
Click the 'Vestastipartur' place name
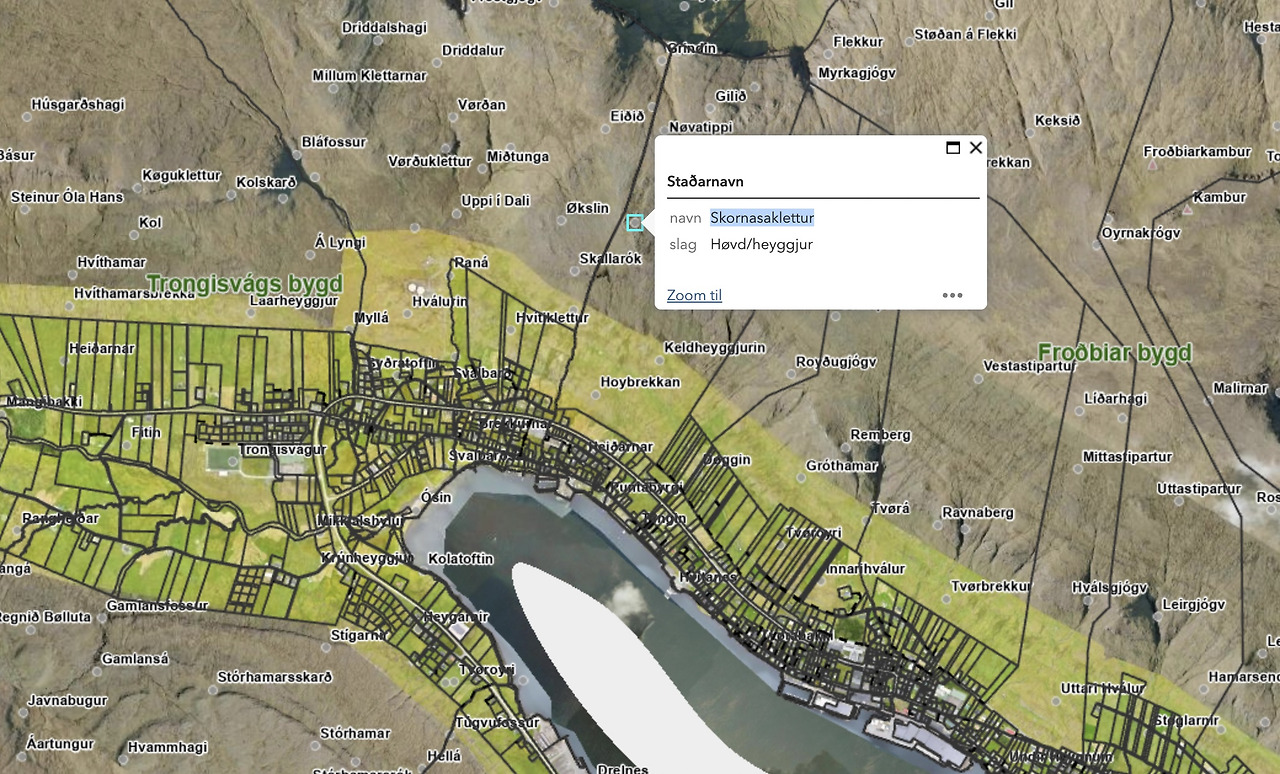1029,366
